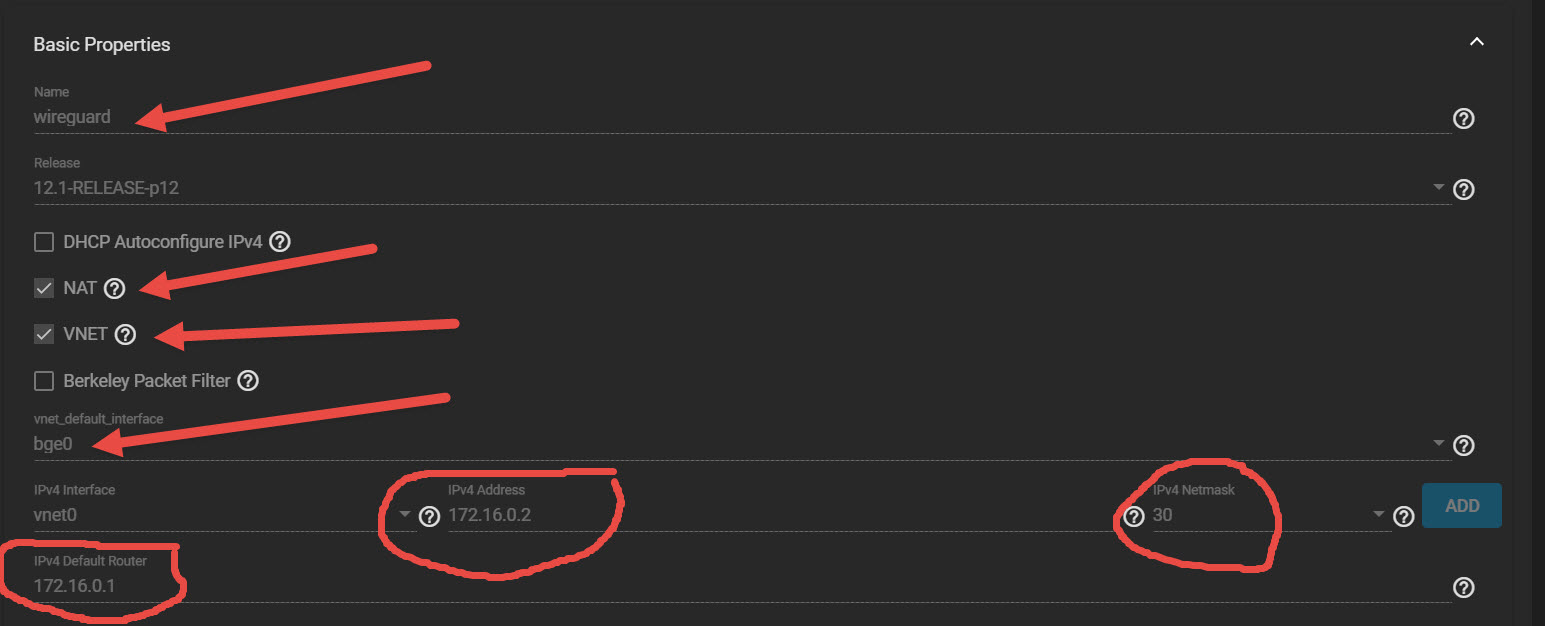Collapse the Basic Properties section
Viewport: 1545px width, 626px height.
[1476, 42]
